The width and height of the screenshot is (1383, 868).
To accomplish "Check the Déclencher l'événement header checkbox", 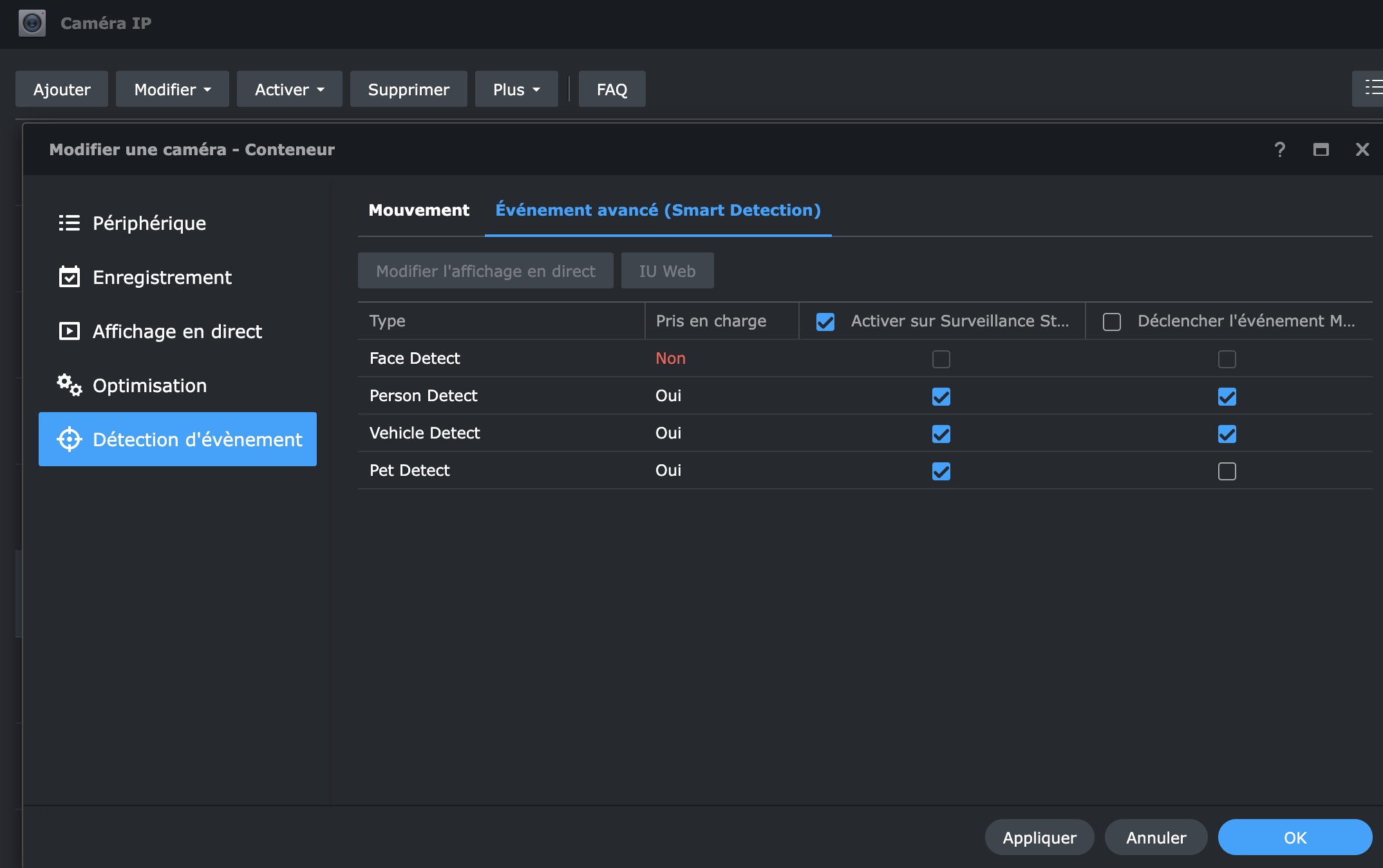I will [x=1111, y=322].
